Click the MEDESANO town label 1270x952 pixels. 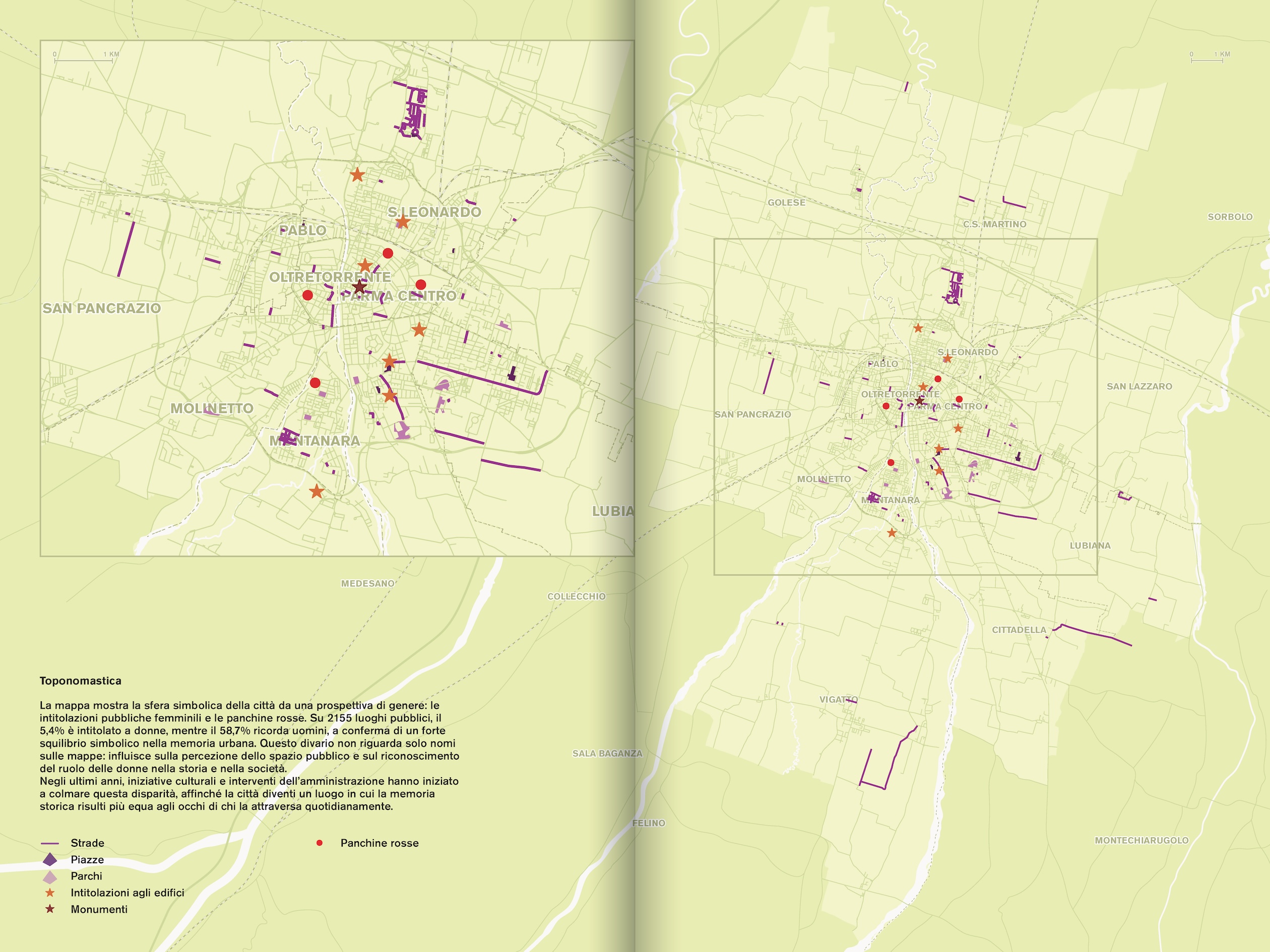coord(367,583)
